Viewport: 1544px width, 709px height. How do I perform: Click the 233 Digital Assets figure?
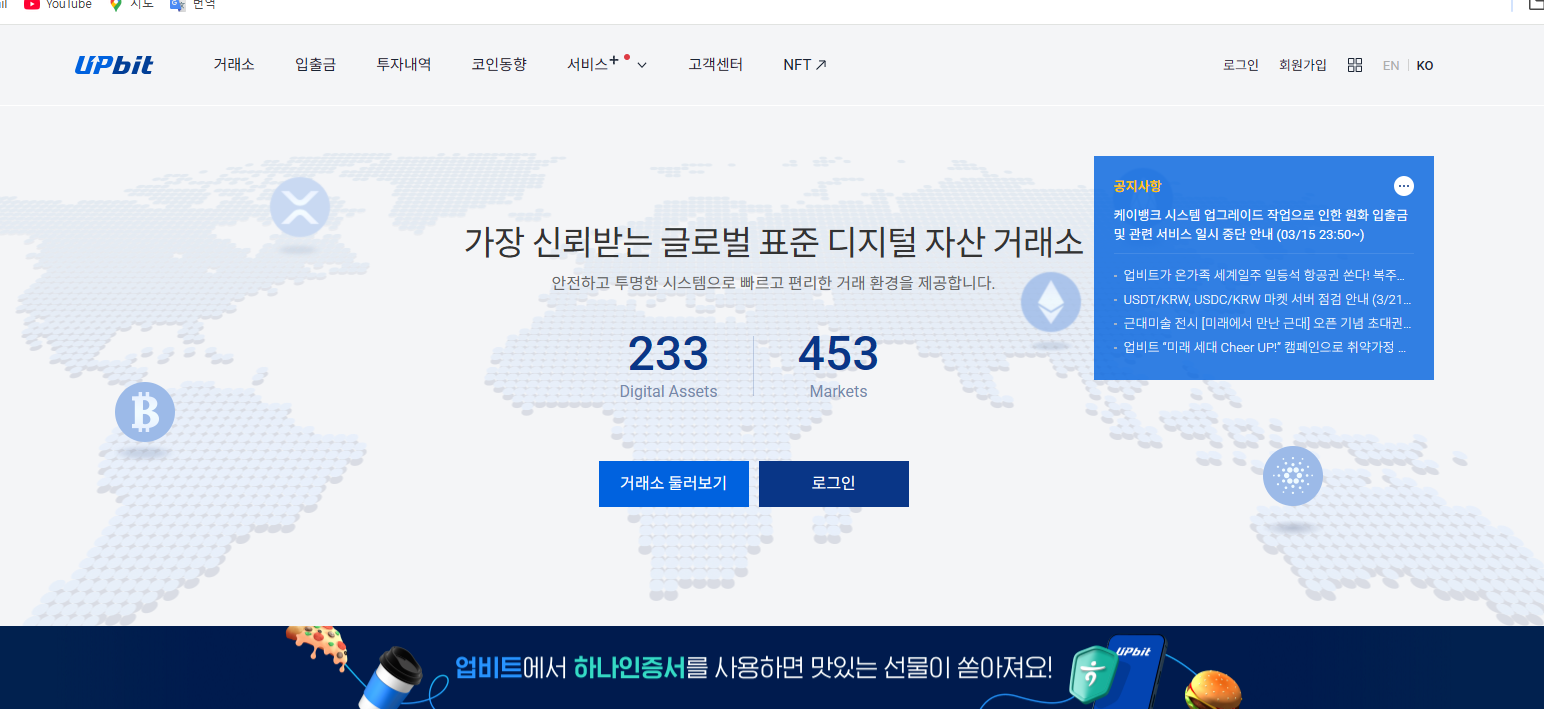pos(668,366)
